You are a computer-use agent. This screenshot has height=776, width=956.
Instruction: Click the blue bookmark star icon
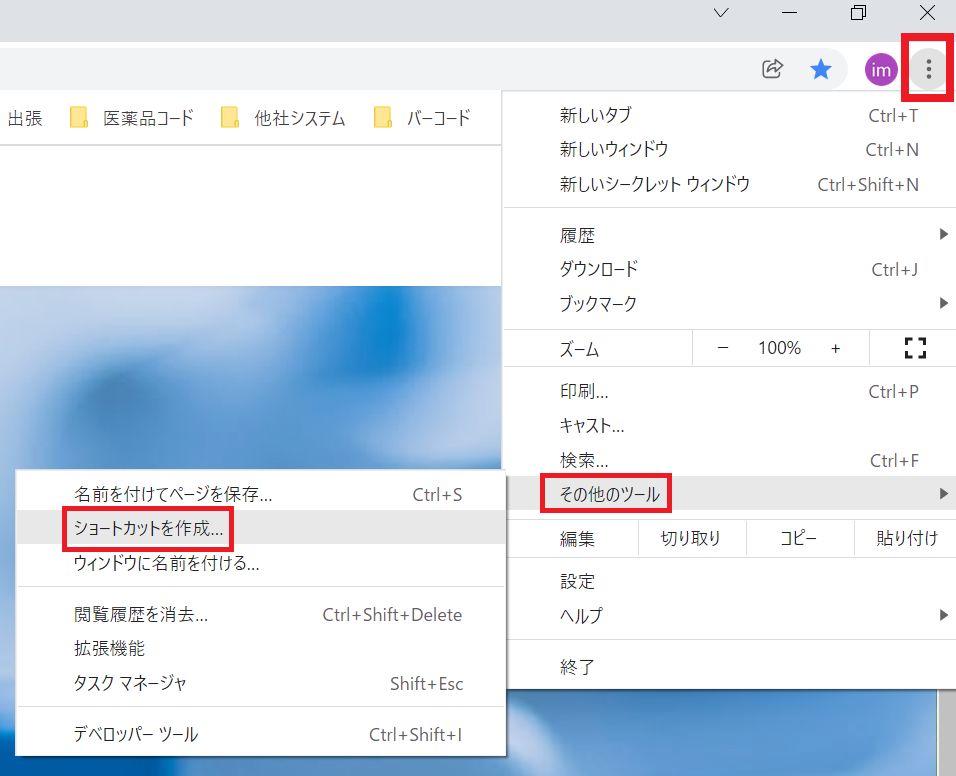click(x=821, y=69)
